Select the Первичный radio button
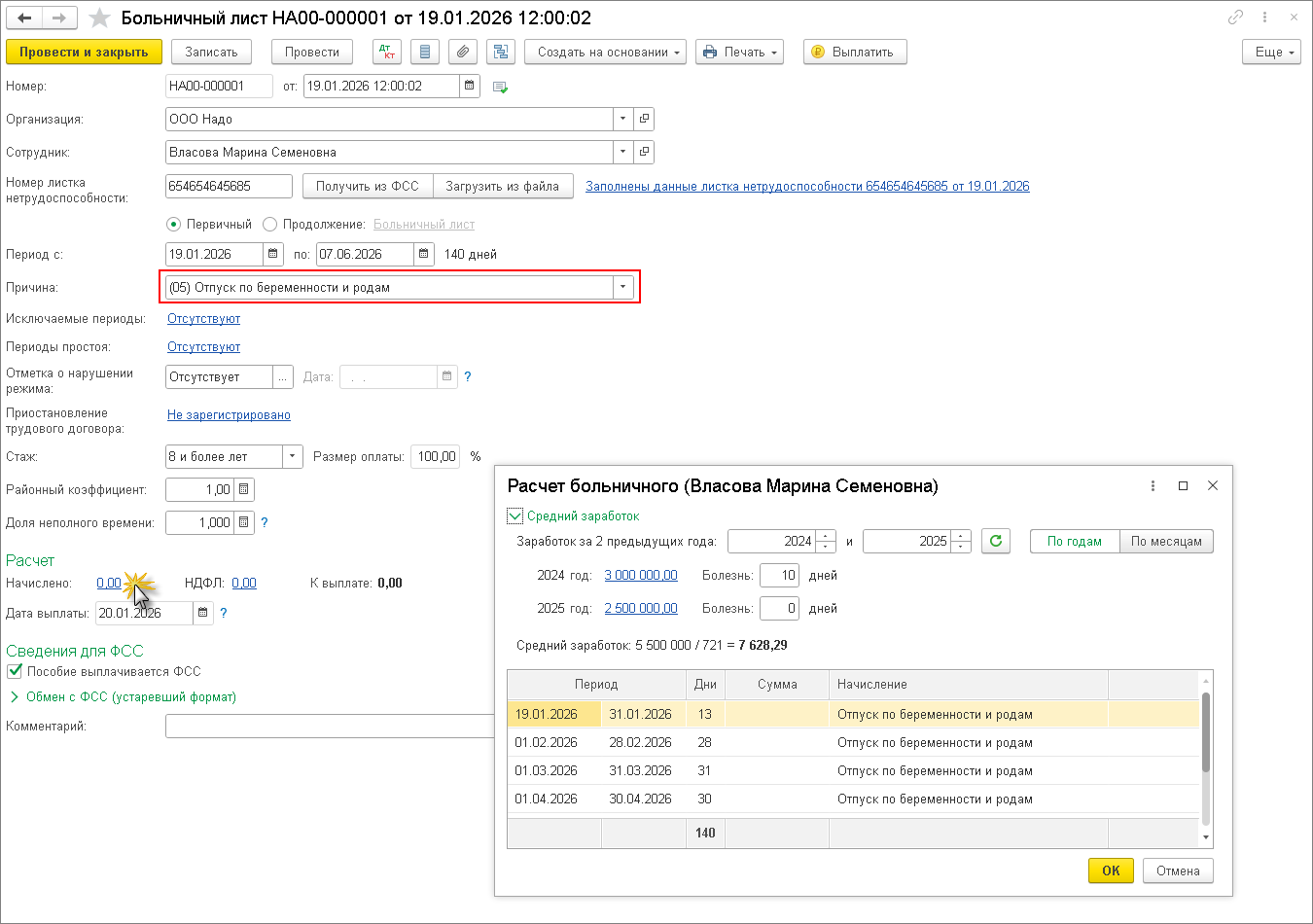 [x=173, y=225]
